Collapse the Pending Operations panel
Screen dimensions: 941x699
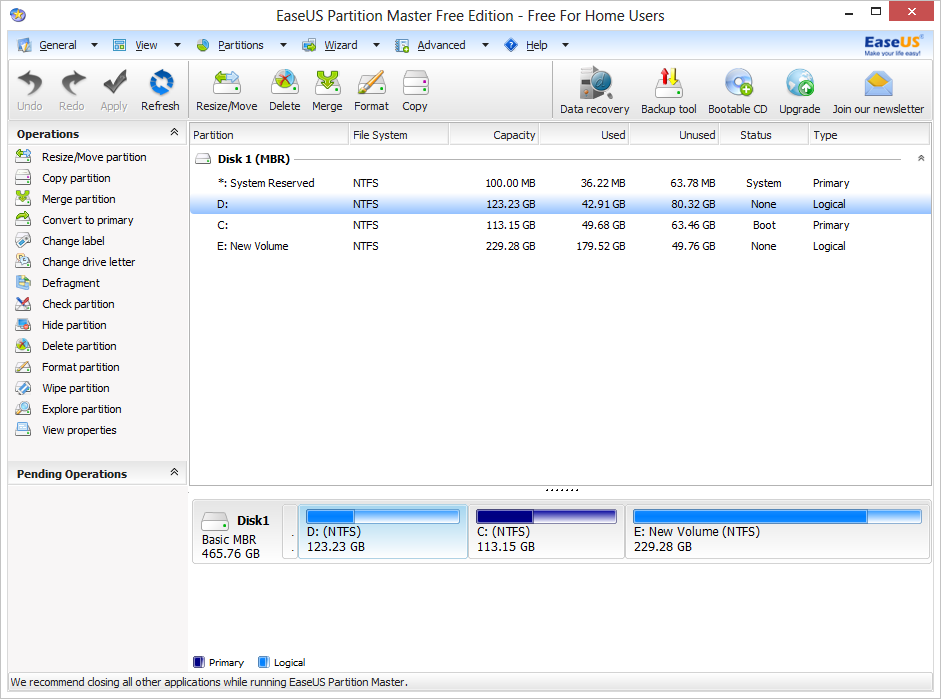174,472
